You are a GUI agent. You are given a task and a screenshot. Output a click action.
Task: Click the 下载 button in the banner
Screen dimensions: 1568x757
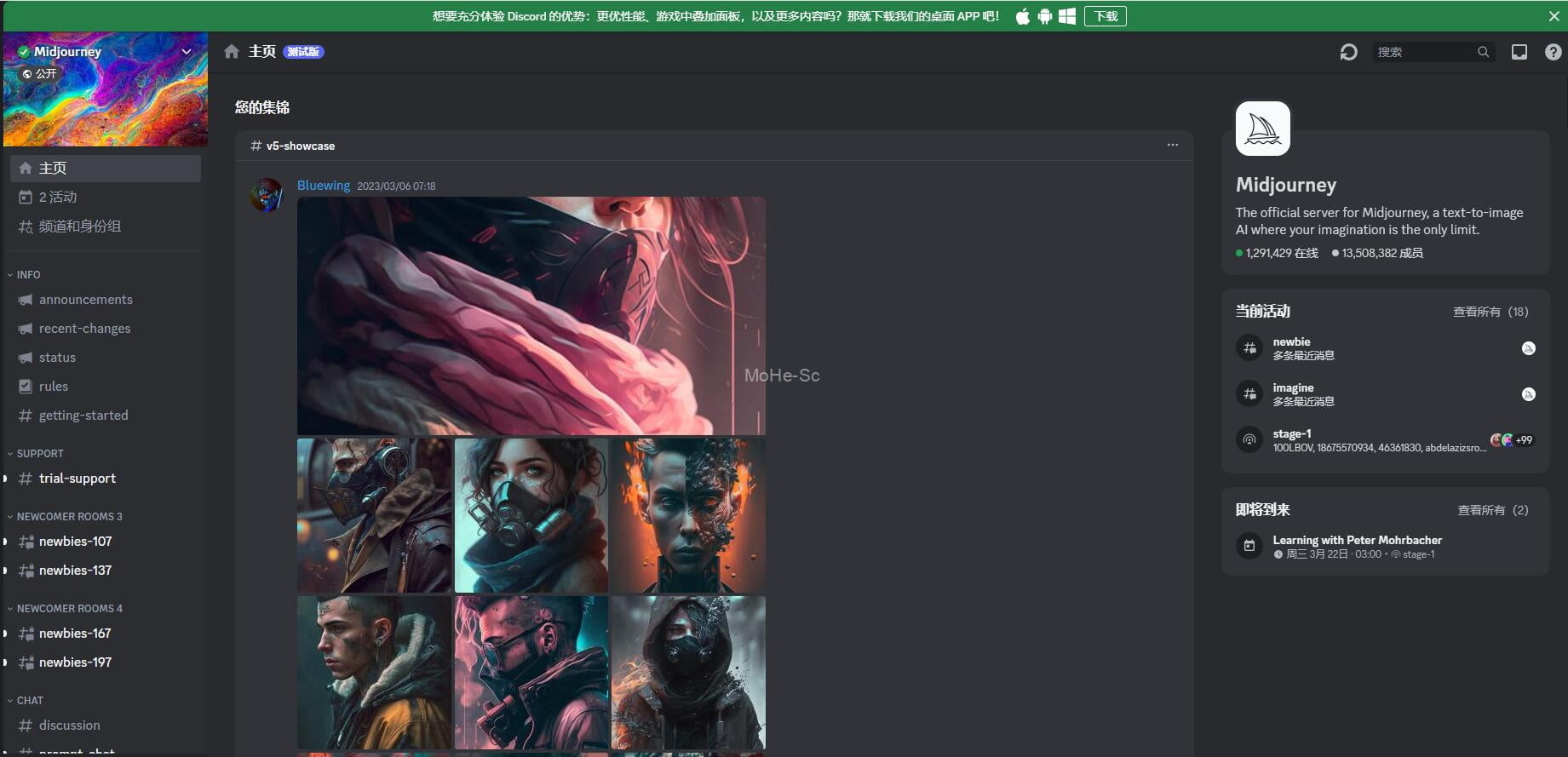(x=1105, y=16)
